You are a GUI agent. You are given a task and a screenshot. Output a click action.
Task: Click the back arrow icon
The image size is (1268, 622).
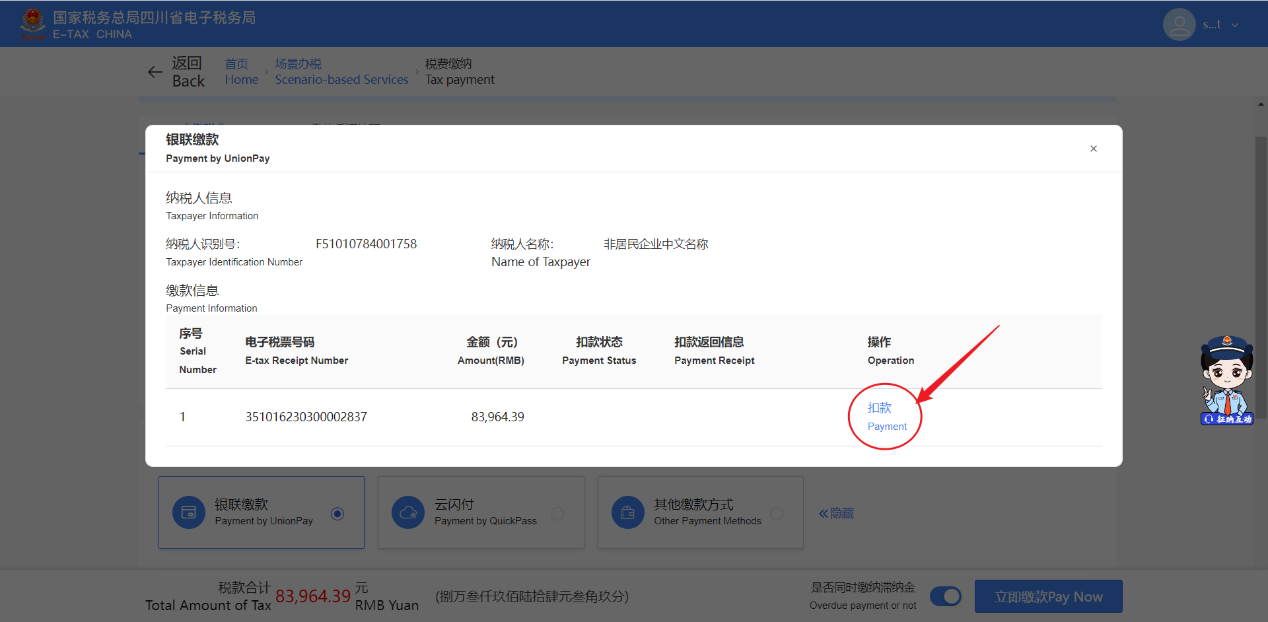pos(155,72)
